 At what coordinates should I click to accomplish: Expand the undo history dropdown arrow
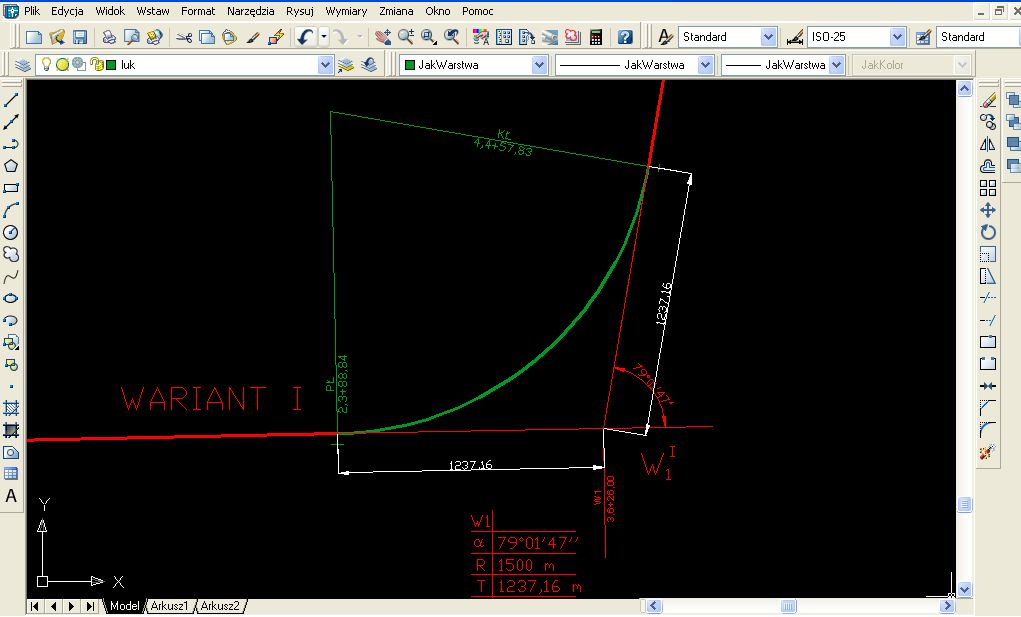(324, 37)
